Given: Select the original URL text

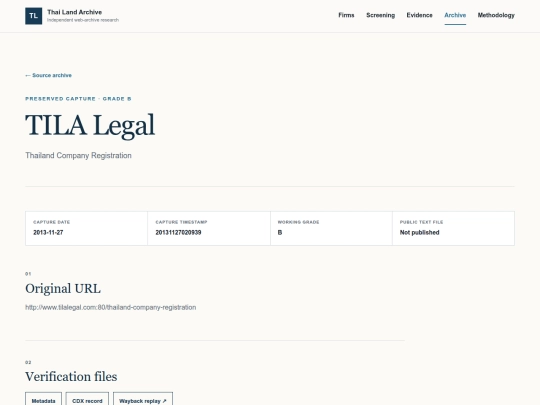Looking at the screenshot, I should 111,307.
